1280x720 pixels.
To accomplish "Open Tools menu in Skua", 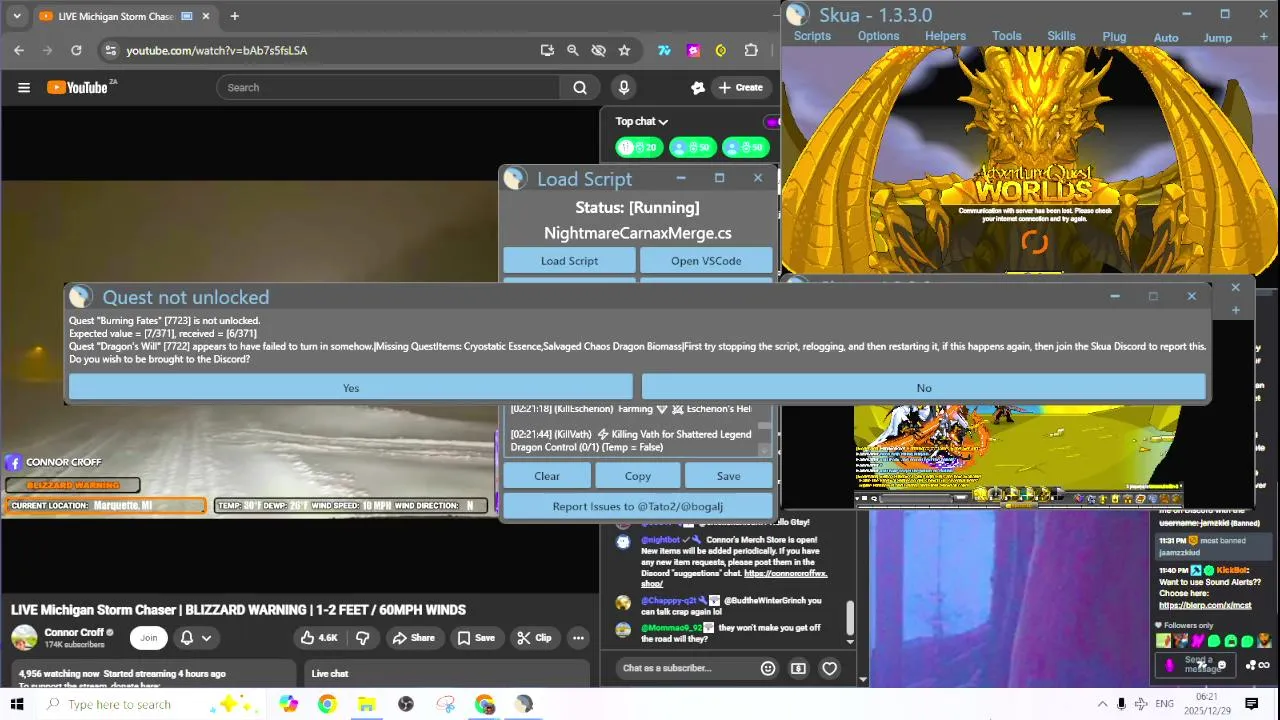I will (1007, 36).
